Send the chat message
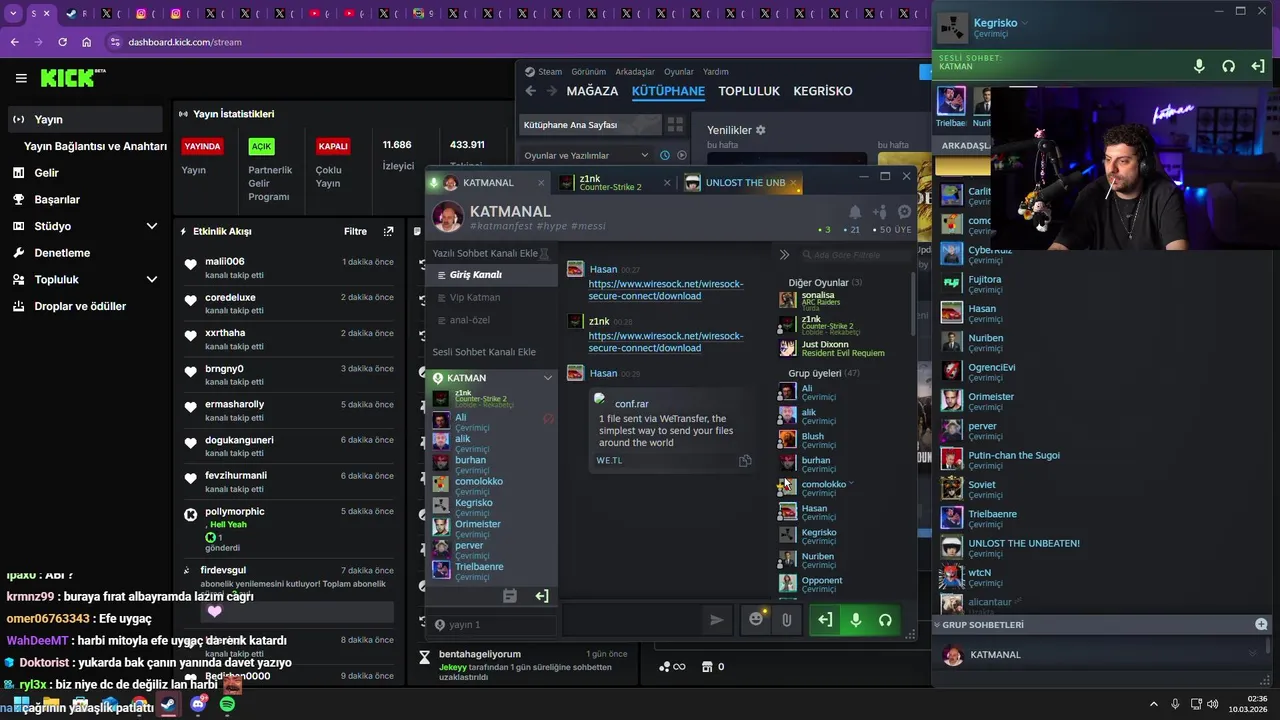 pos(717,620)
